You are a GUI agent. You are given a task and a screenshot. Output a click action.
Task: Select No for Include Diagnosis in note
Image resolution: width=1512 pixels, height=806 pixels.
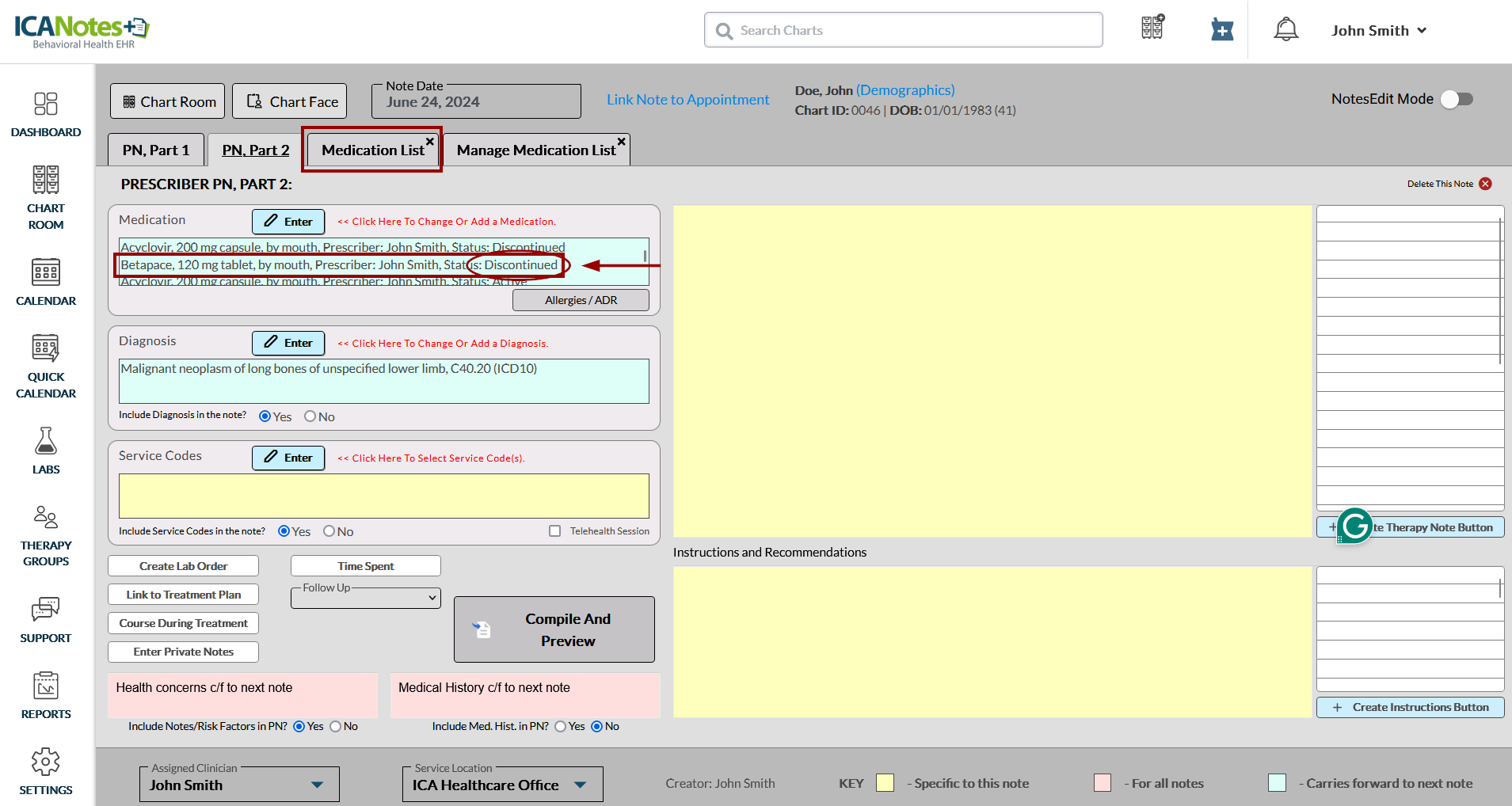tap(310, 416)
